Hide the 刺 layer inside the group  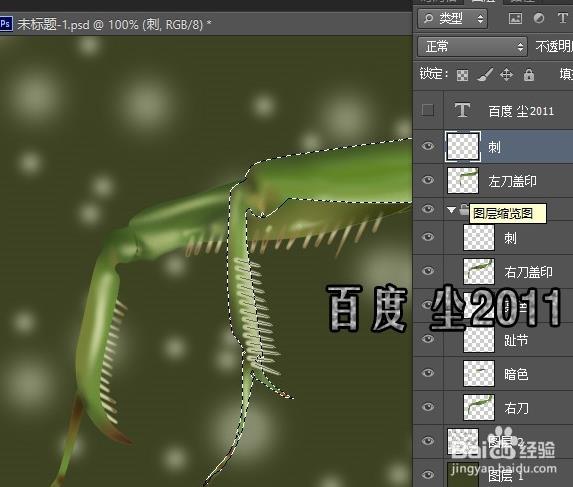pos(428,237)
